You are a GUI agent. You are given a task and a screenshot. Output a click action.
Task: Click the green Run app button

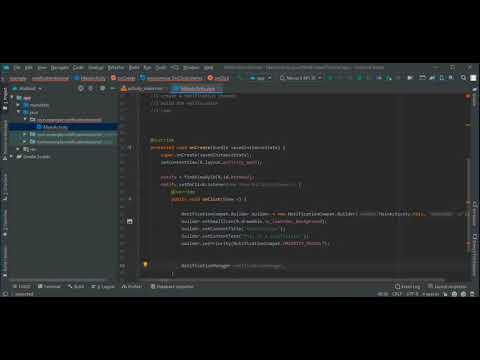330,78
